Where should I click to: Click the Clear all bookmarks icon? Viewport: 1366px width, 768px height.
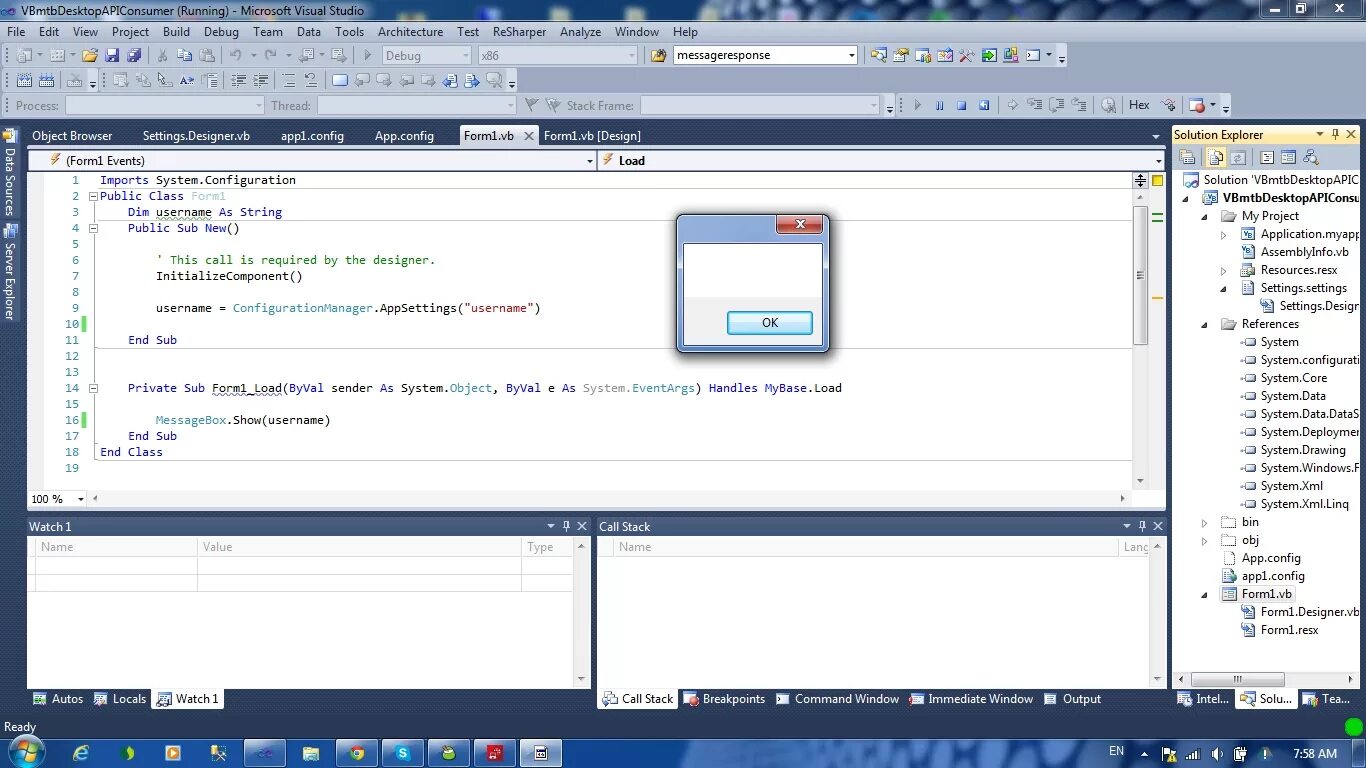[494, 80]
